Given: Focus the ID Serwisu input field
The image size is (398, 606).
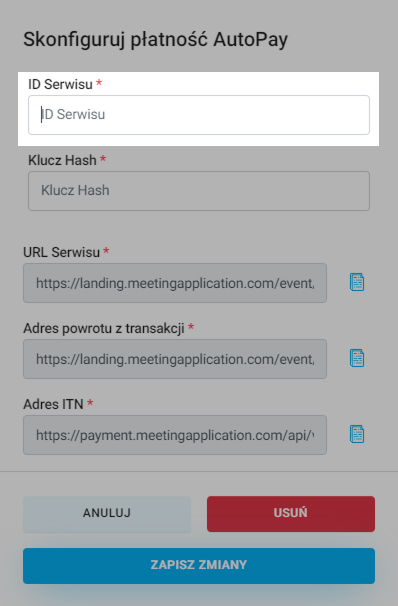Looking at the screenshot, I should pos(199,115).
